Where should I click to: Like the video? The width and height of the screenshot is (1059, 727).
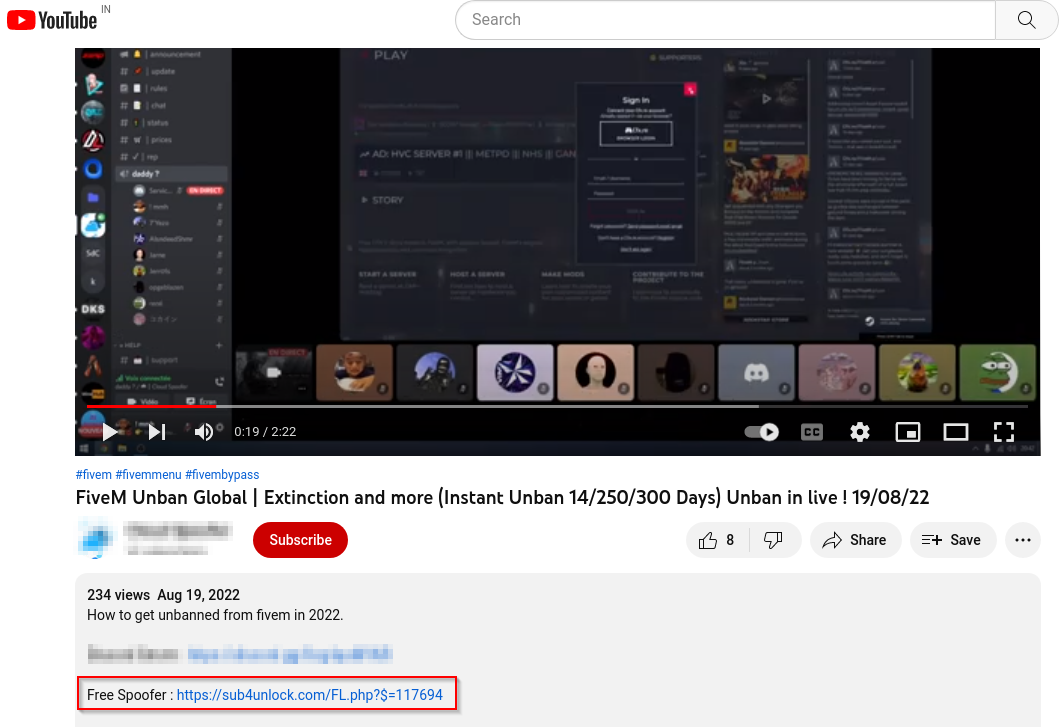click(711, 539)
